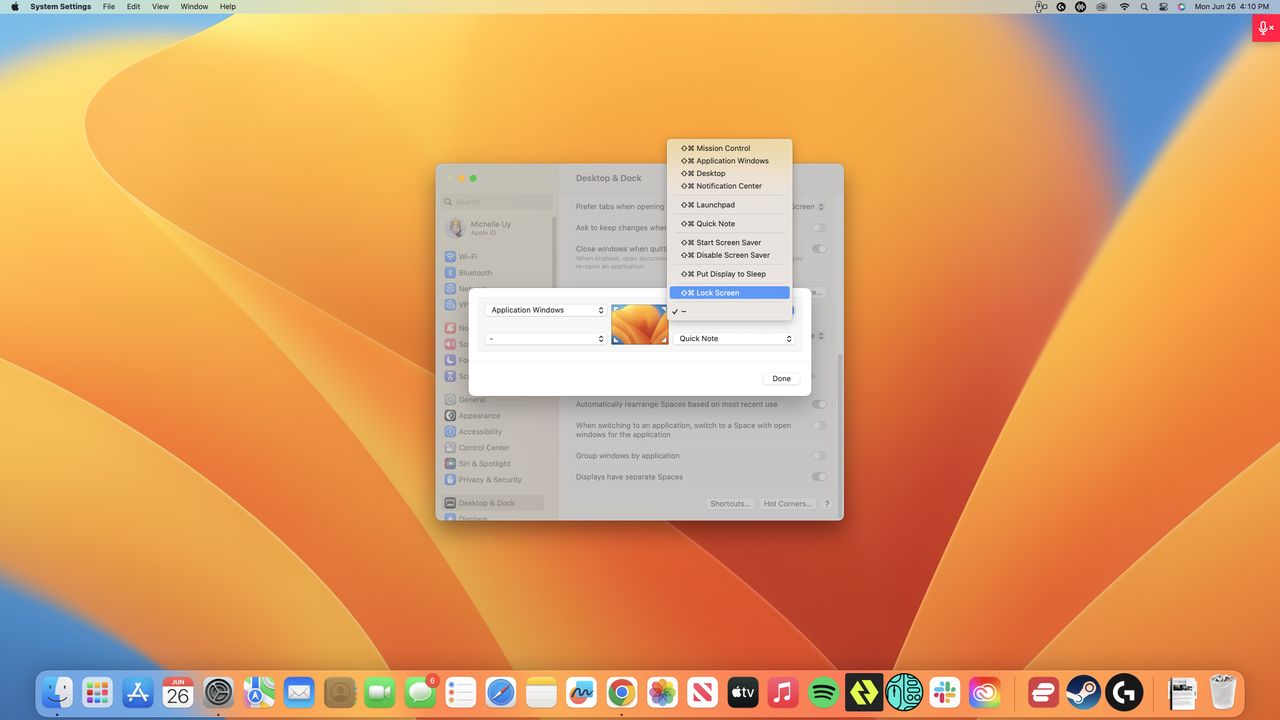Open Finder from the Dock
The width and height of the screenshot is (1280, 720).
pos(57,692)
